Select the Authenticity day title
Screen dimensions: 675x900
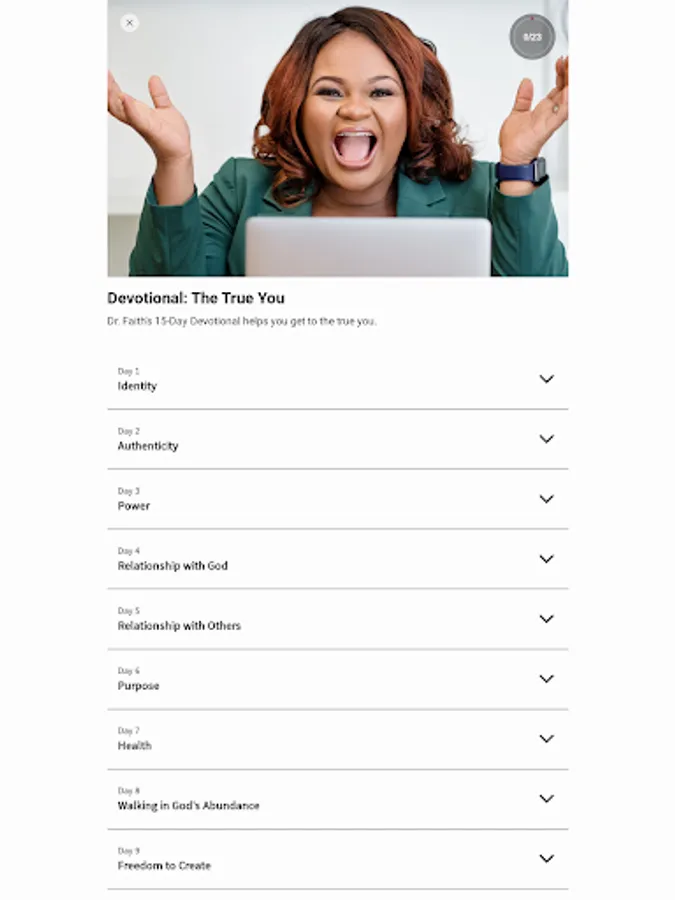(148, 446)
